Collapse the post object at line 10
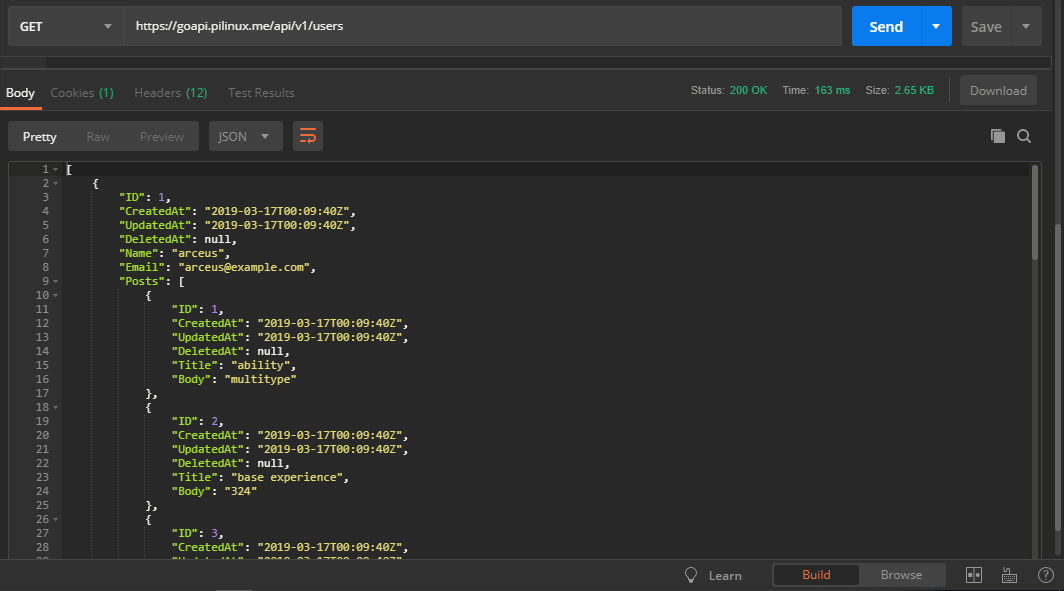1064x591 pixels. click(56, 296)
